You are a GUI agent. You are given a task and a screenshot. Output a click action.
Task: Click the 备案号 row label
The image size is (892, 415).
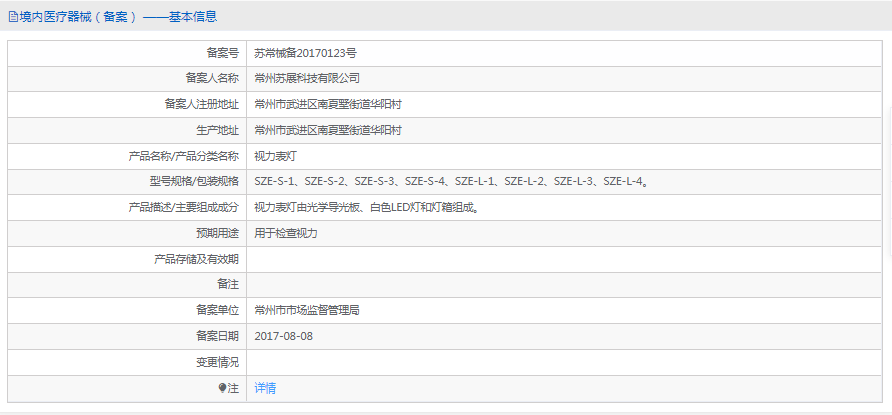[222, 53]
